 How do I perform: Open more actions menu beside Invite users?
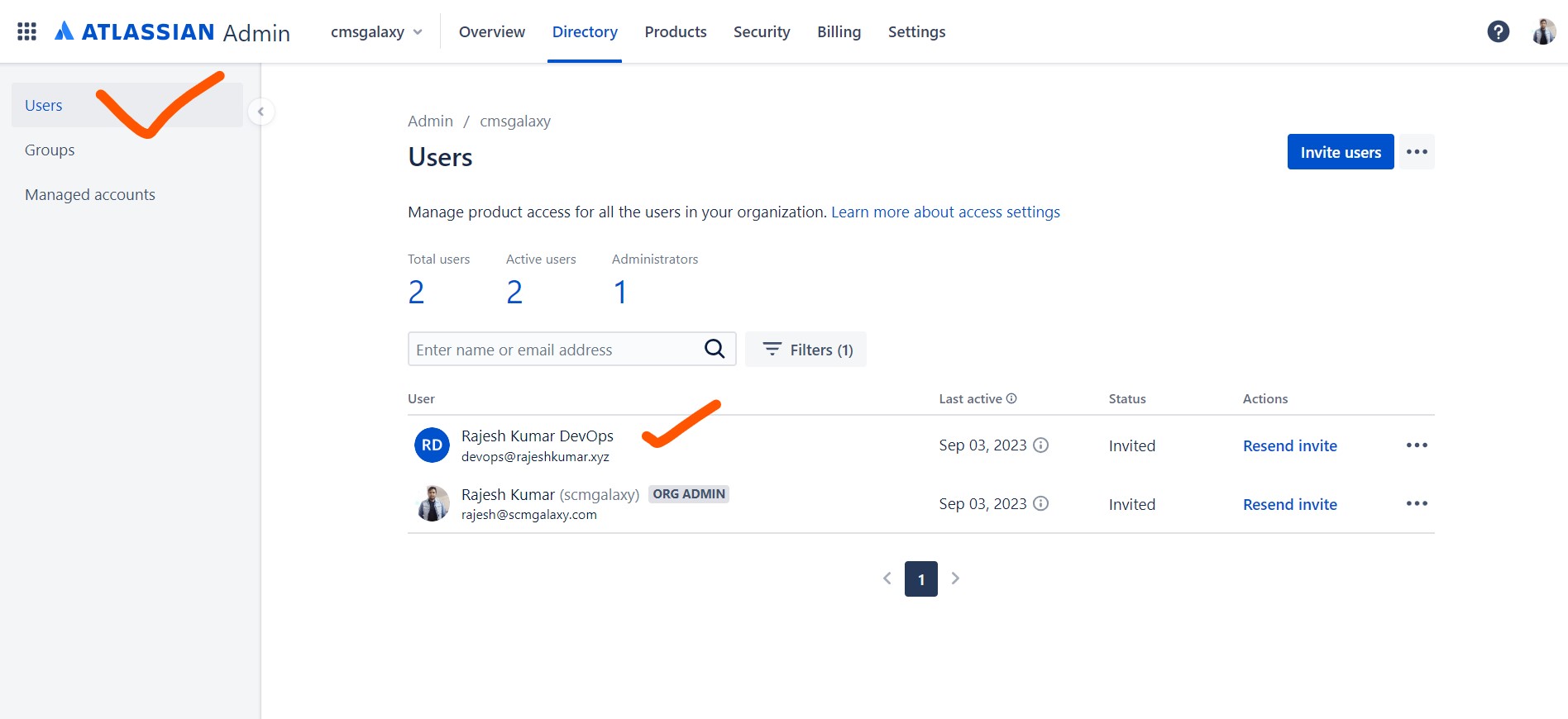point(1417,152)
